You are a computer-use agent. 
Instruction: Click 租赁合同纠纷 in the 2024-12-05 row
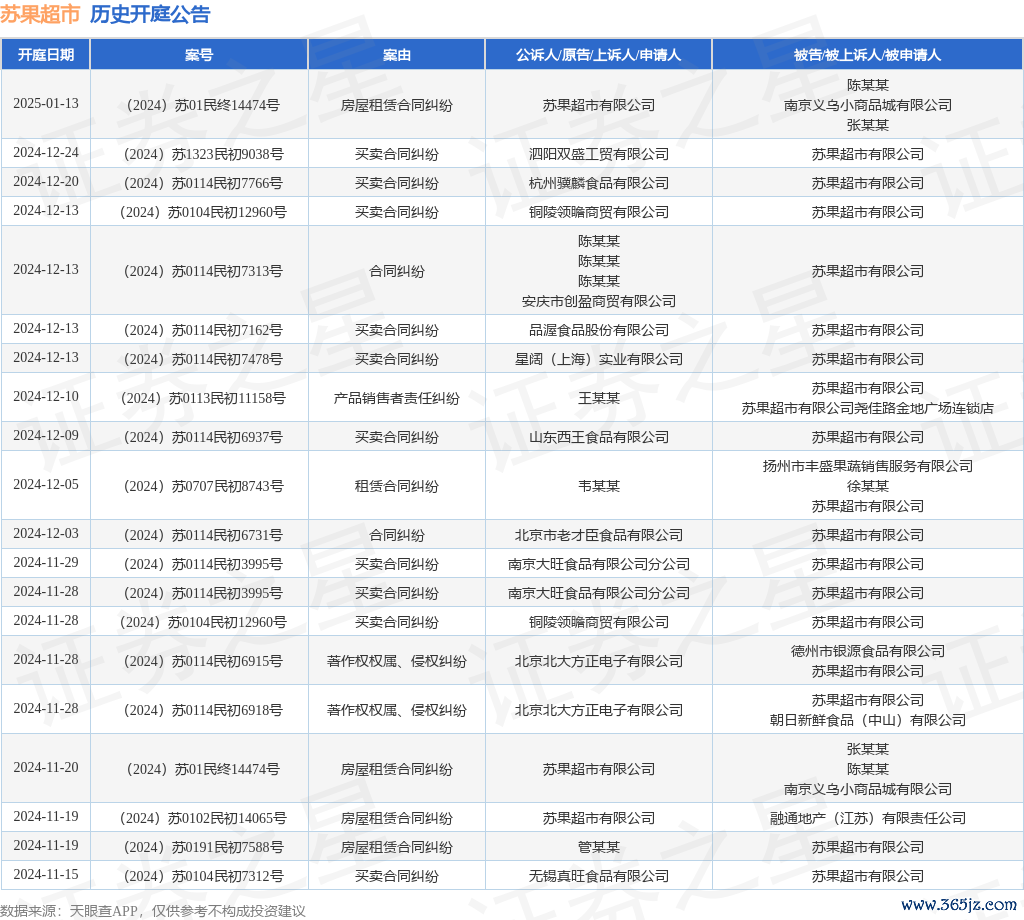point(396,486)
